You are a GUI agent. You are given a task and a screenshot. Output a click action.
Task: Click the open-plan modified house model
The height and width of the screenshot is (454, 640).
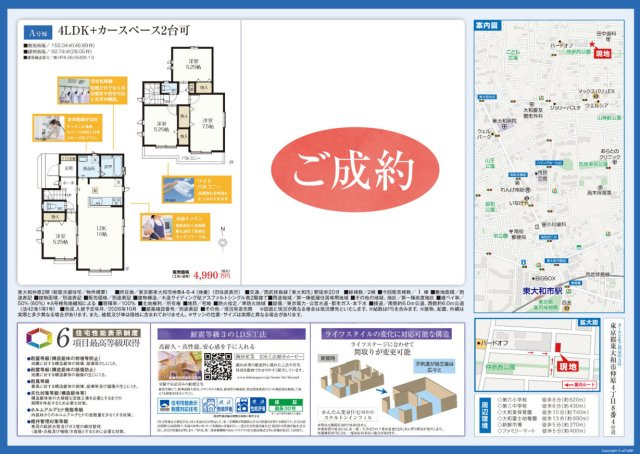pos(418,400)
